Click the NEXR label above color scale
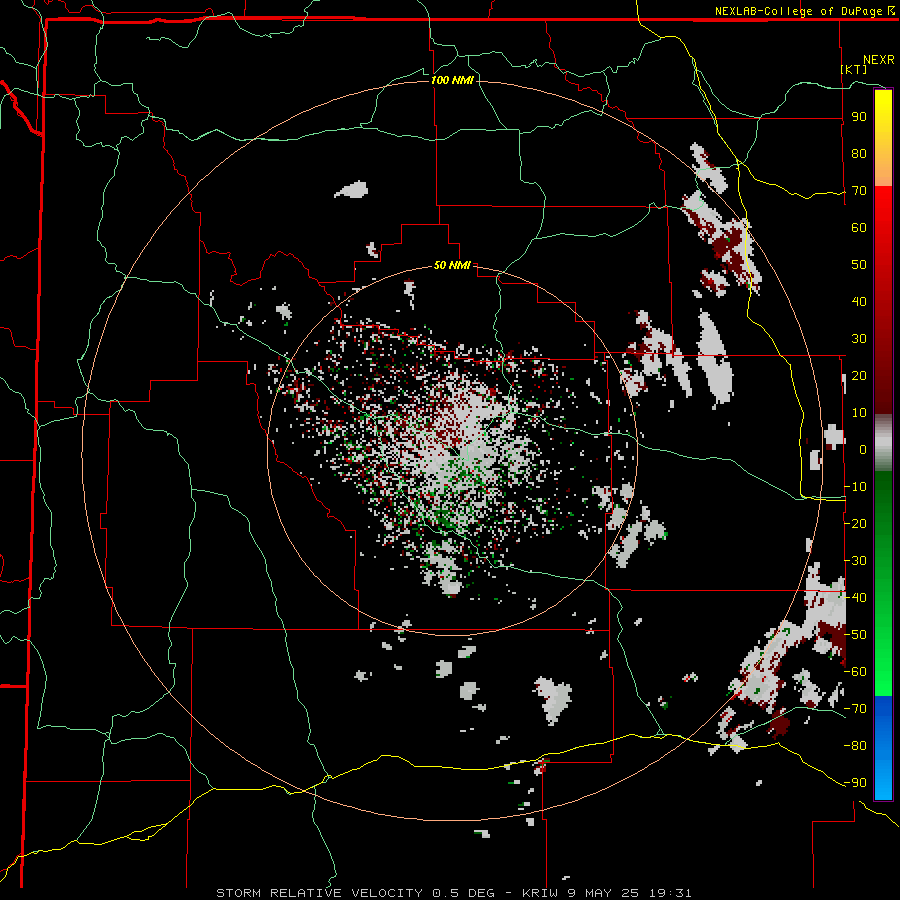This screenshot has width=900, height=900. 879,60
